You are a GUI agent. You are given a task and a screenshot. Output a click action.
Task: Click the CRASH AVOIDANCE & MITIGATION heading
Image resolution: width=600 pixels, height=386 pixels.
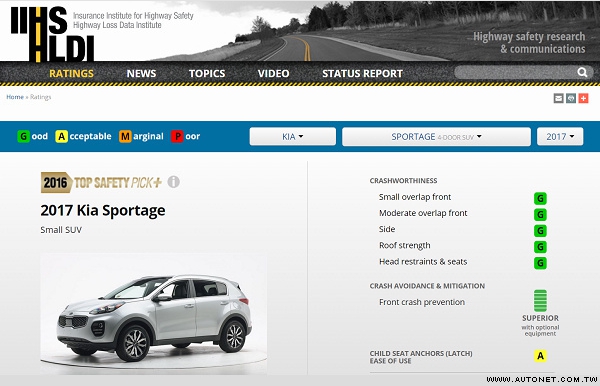coord(427,286)
